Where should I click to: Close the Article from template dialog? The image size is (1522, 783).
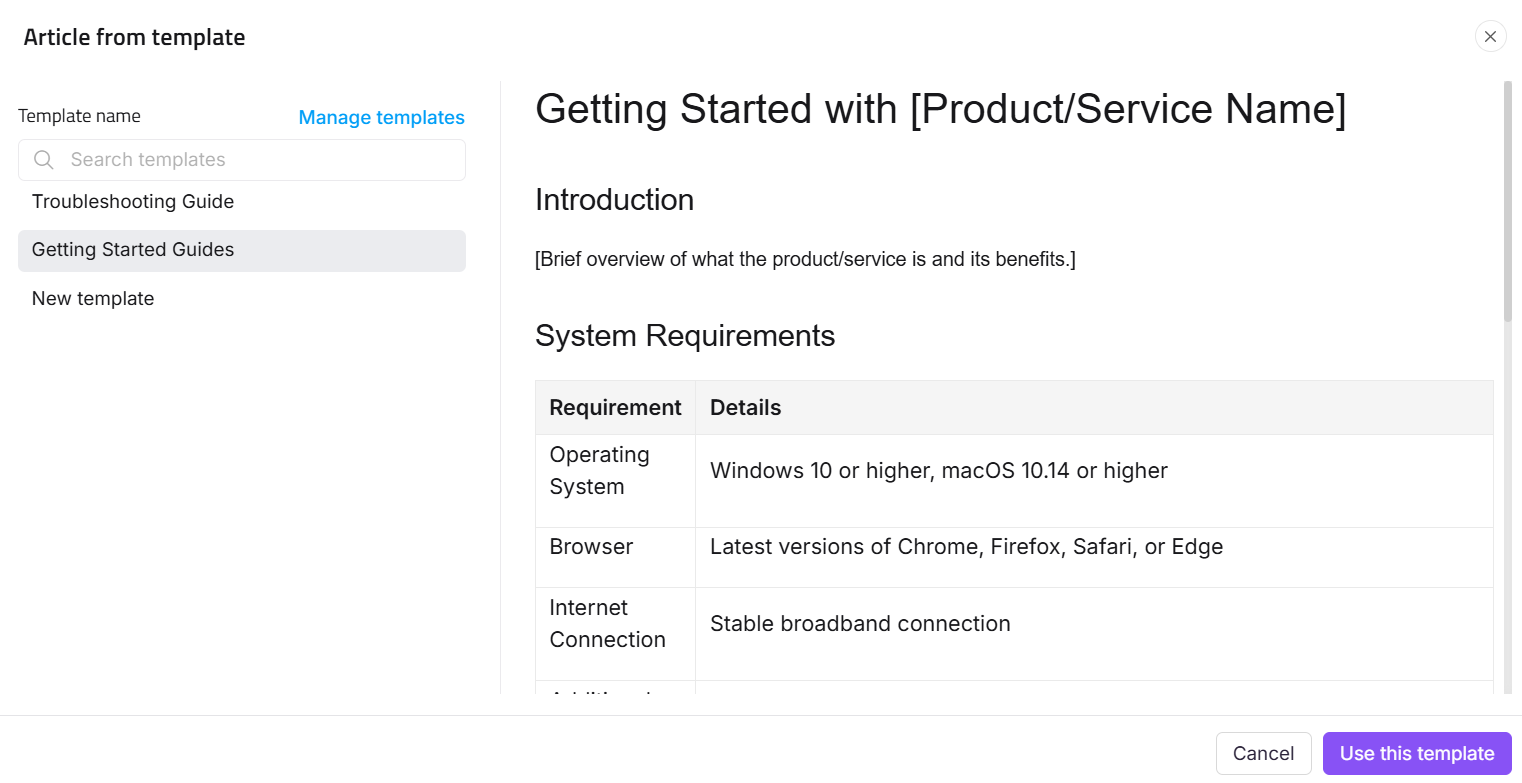point(1490,36)
